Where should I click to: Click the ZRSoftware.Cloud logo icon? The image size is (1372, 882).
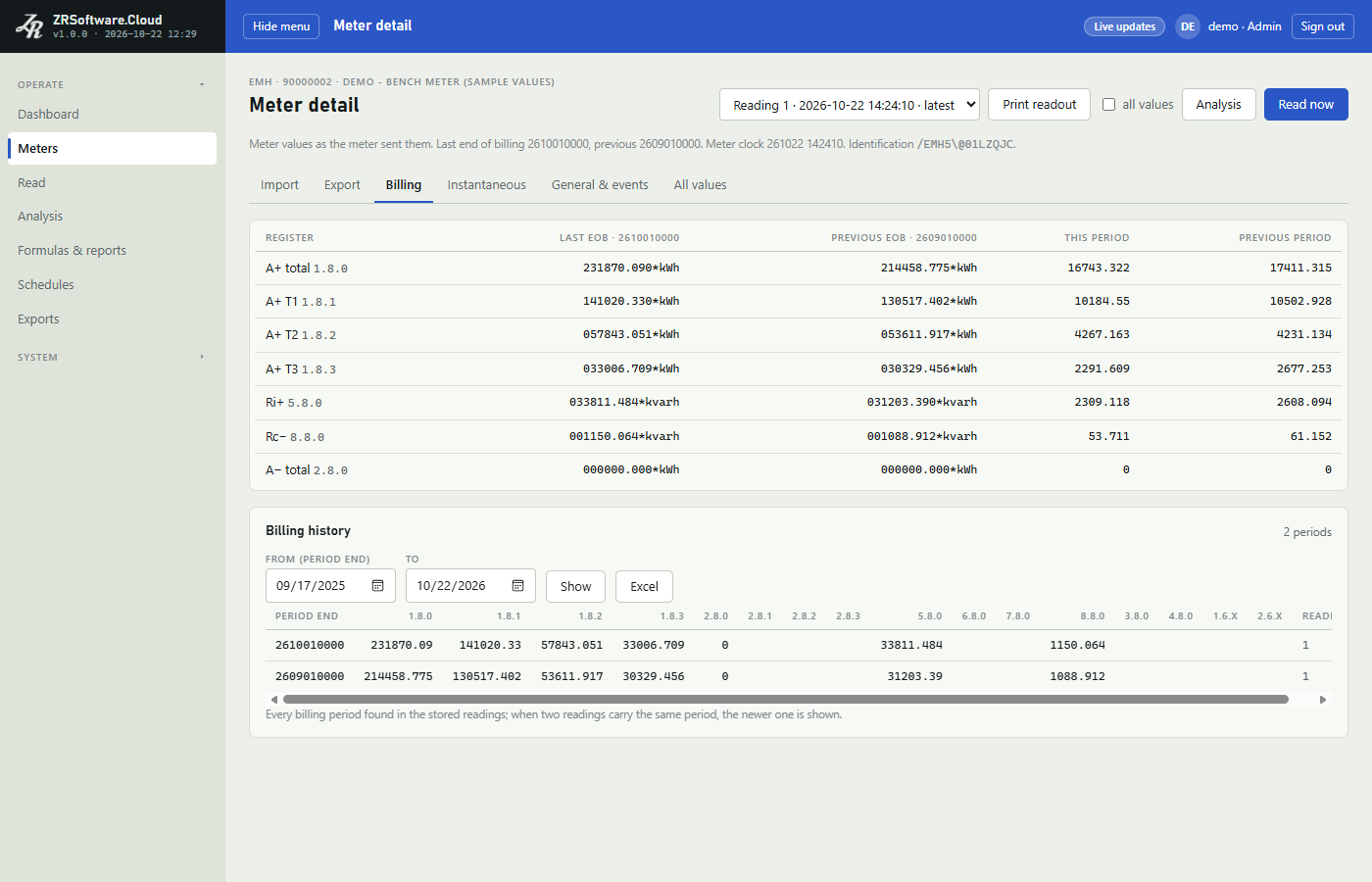tap(29, 26)
